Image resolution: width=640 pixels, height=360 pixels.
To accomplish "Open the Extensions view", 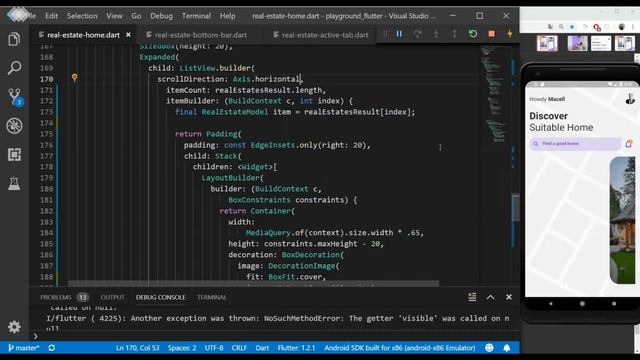I will (14, 154).
